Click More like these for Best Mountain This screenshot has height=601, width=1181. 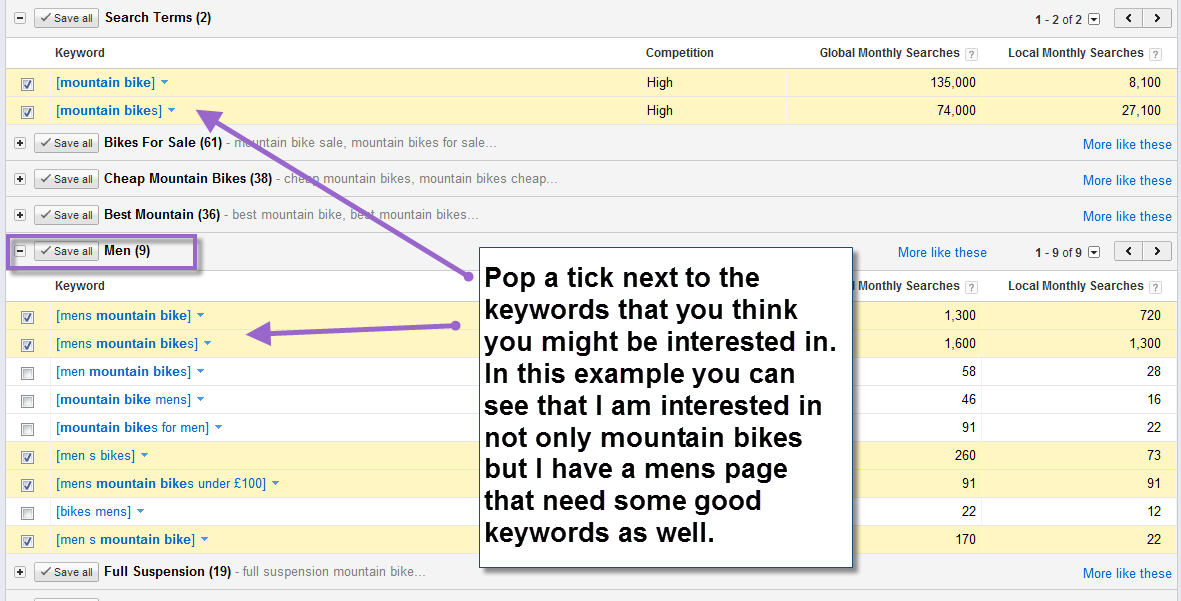coord(1126,216)
